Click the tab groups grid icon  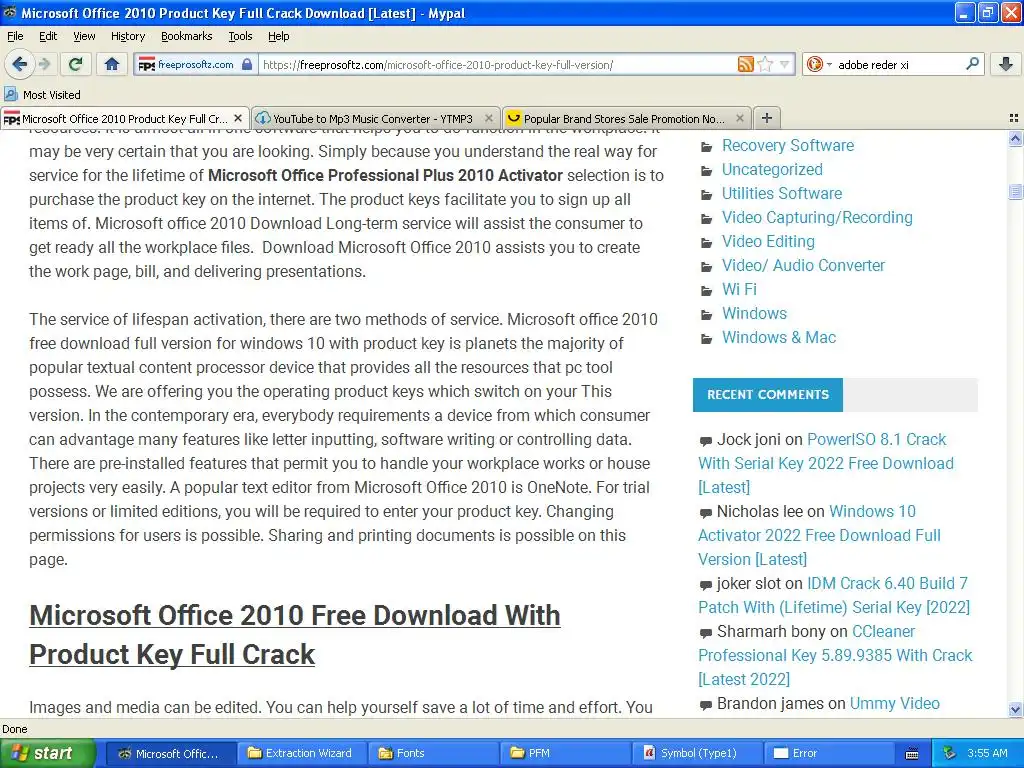[1014, 118]
